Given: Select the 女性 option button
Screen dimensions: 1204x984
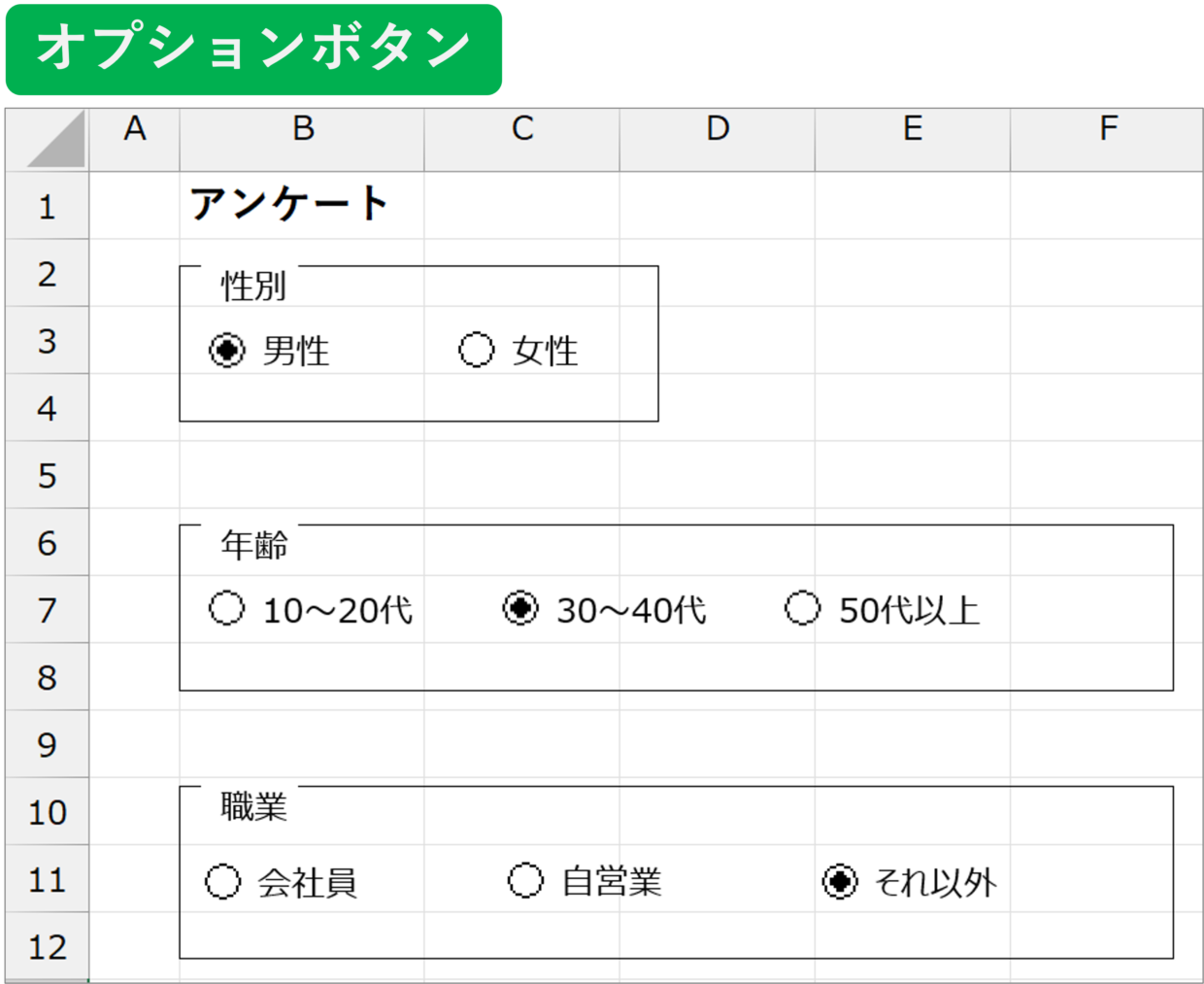Looking at the screenshot, I should tap(476, 352).
